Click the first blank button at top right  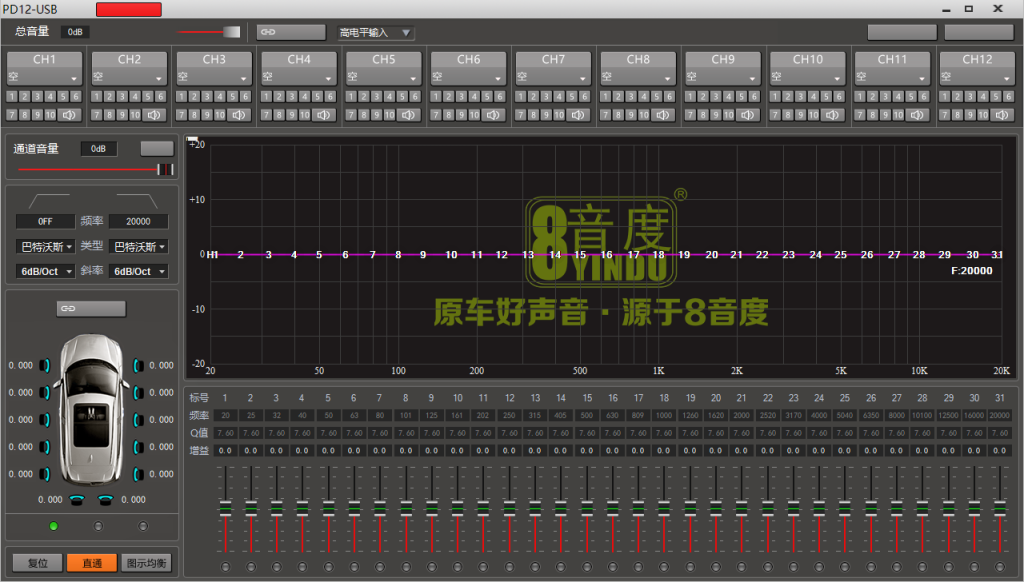[902, 32]
